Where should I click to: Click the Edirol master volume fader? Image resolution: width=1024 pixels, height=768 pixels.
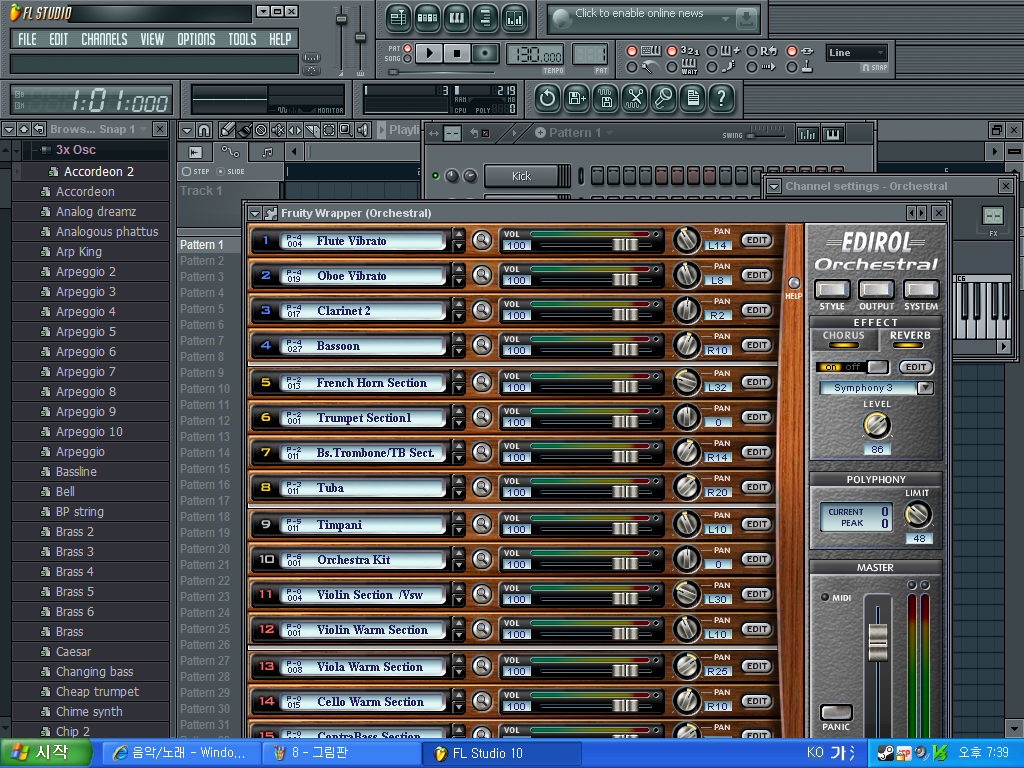tap(878, 642)
